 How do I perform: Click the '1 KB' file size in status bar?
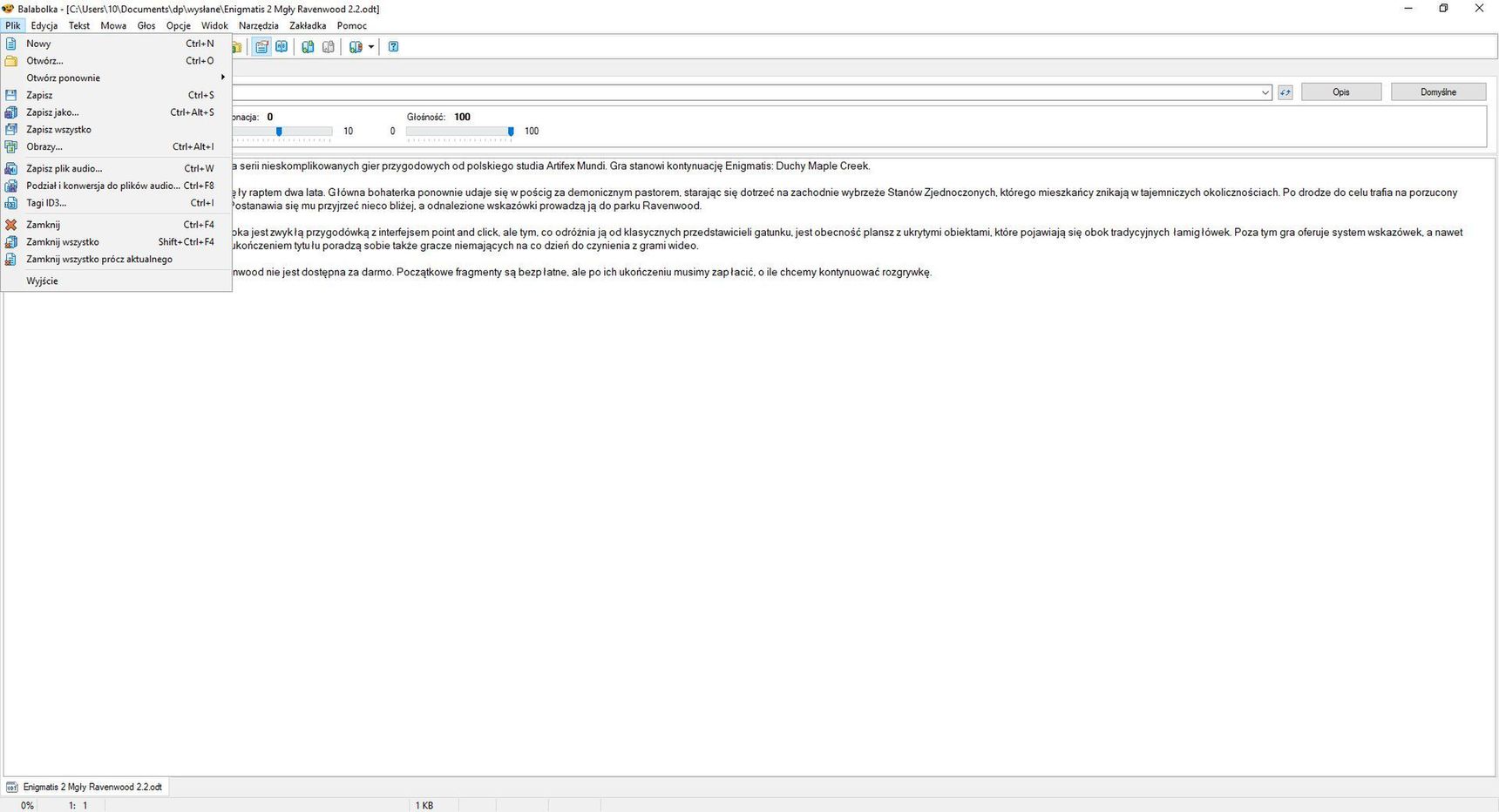424,806
